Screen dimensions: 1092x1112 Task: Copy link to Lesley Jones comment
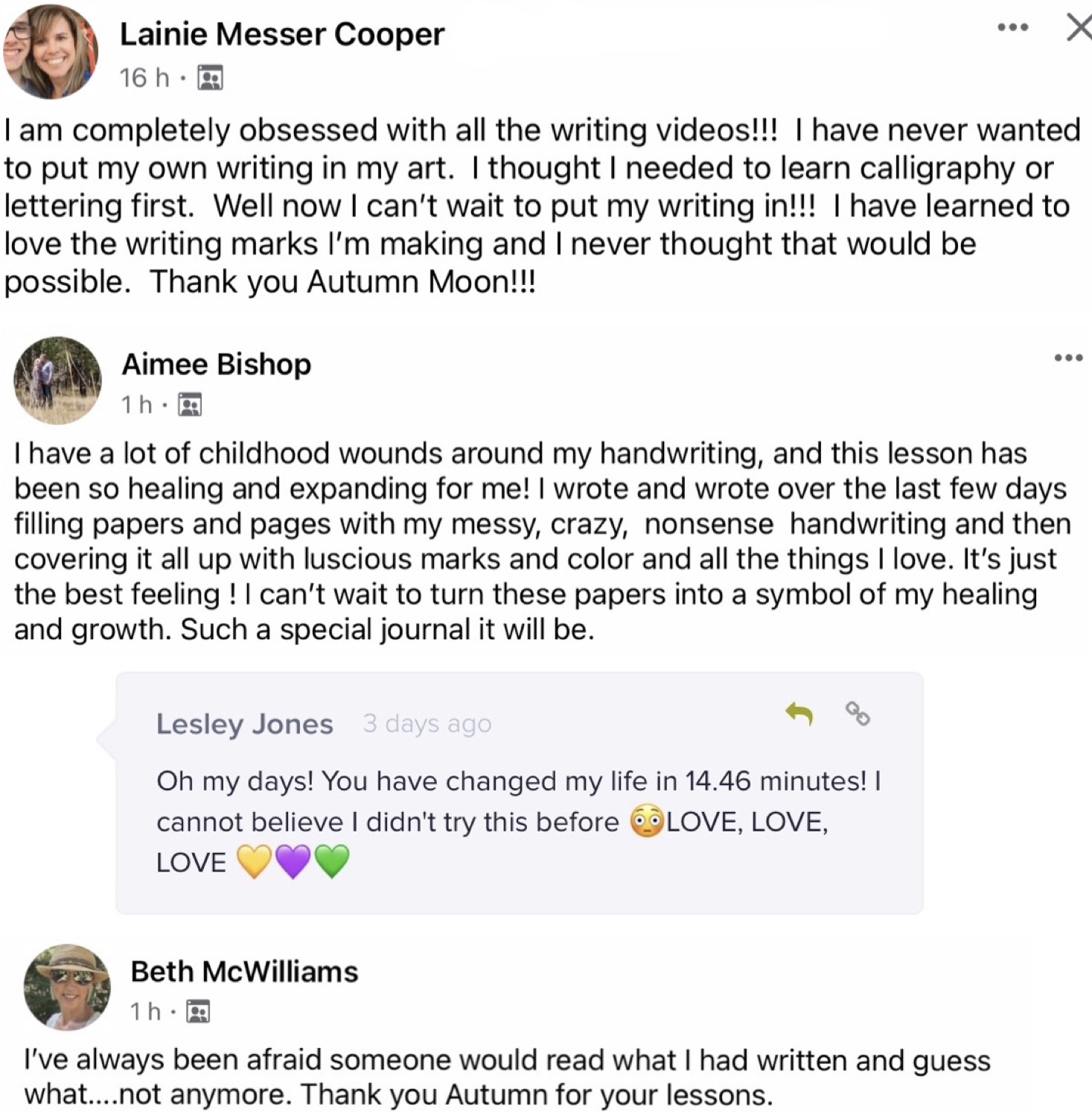pos(858,713)
